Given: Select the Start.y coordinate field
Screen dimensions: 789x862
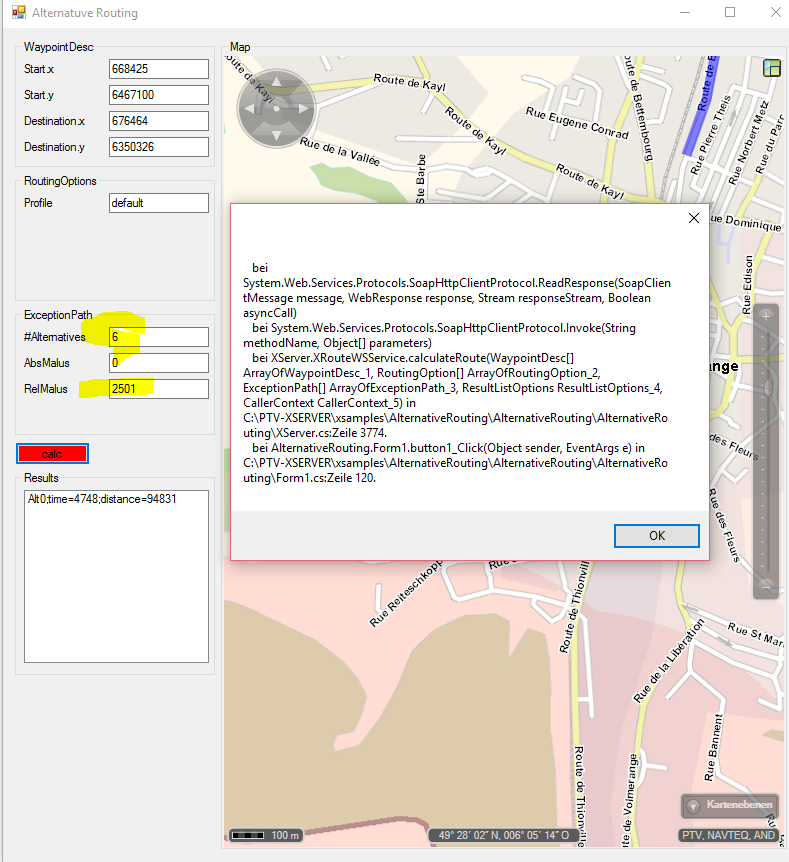Looking at the screenshot, I should 158,95.
